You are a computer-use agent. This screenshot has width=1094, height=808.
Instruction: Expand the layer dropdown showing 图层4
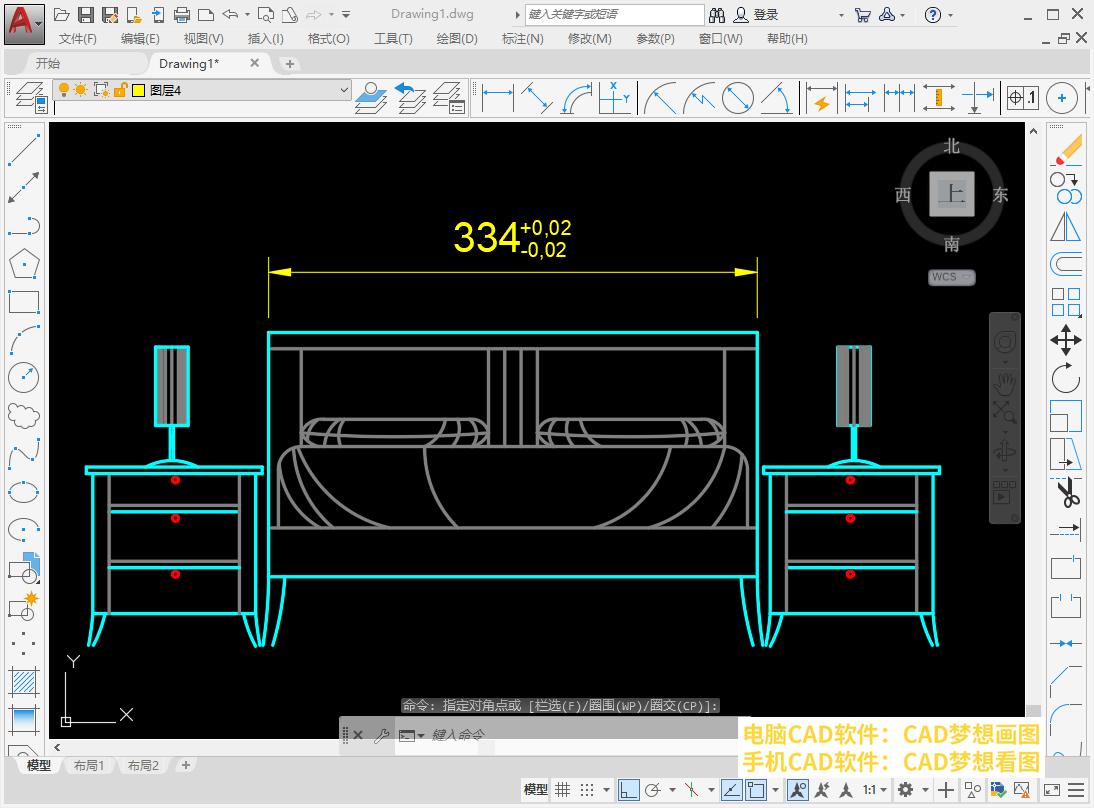[344, 90]
